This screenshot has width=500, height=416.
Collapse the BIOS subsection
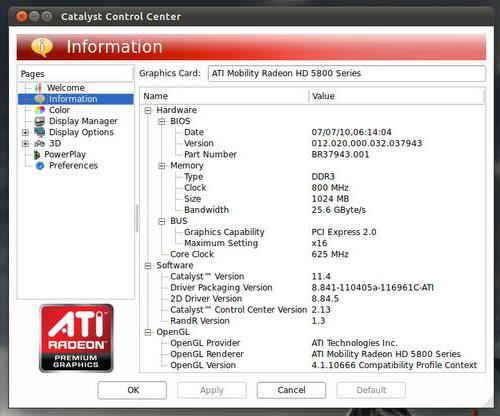coord(162,121)
